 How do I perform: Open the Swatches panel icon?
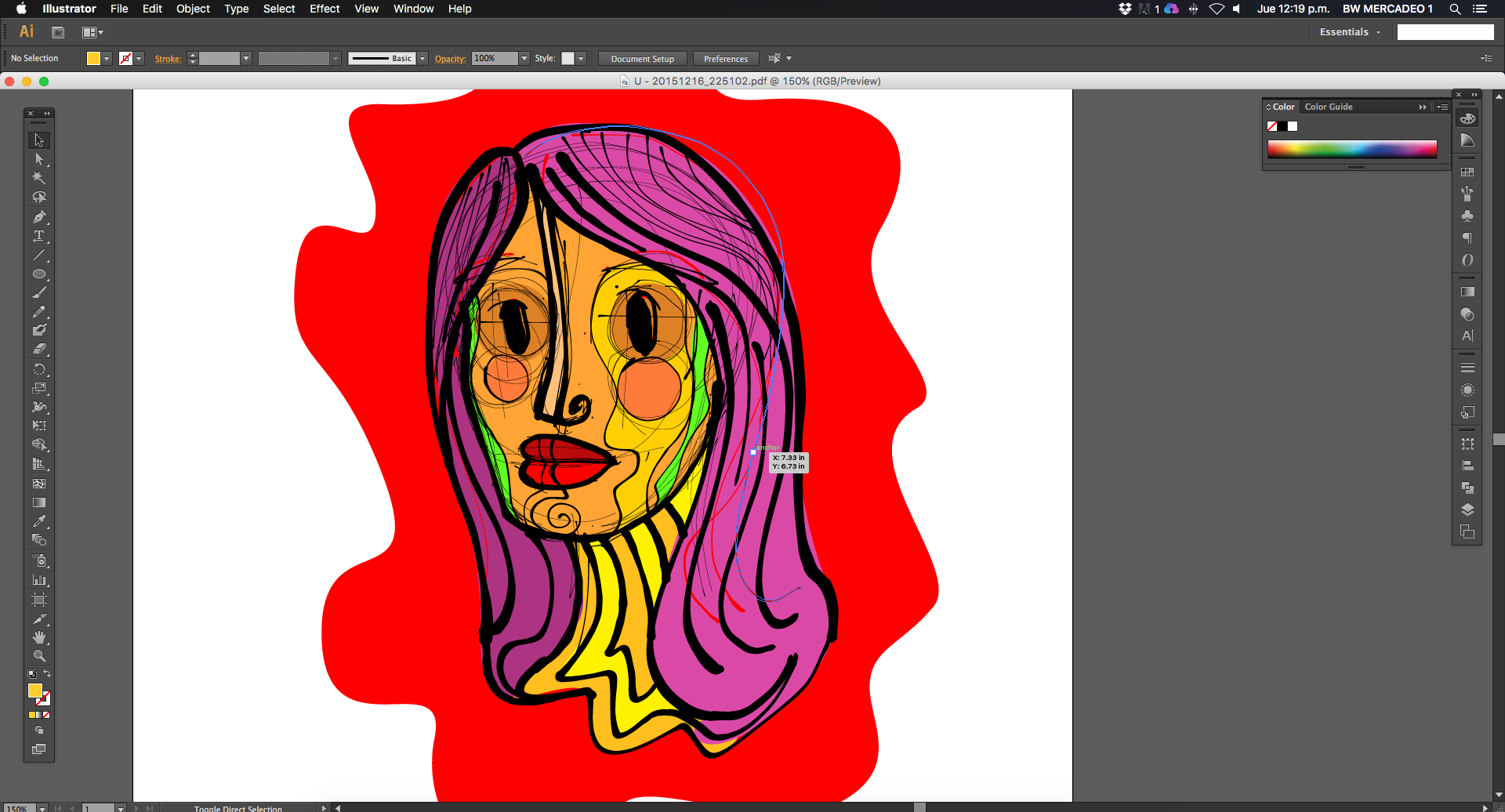1467,172
